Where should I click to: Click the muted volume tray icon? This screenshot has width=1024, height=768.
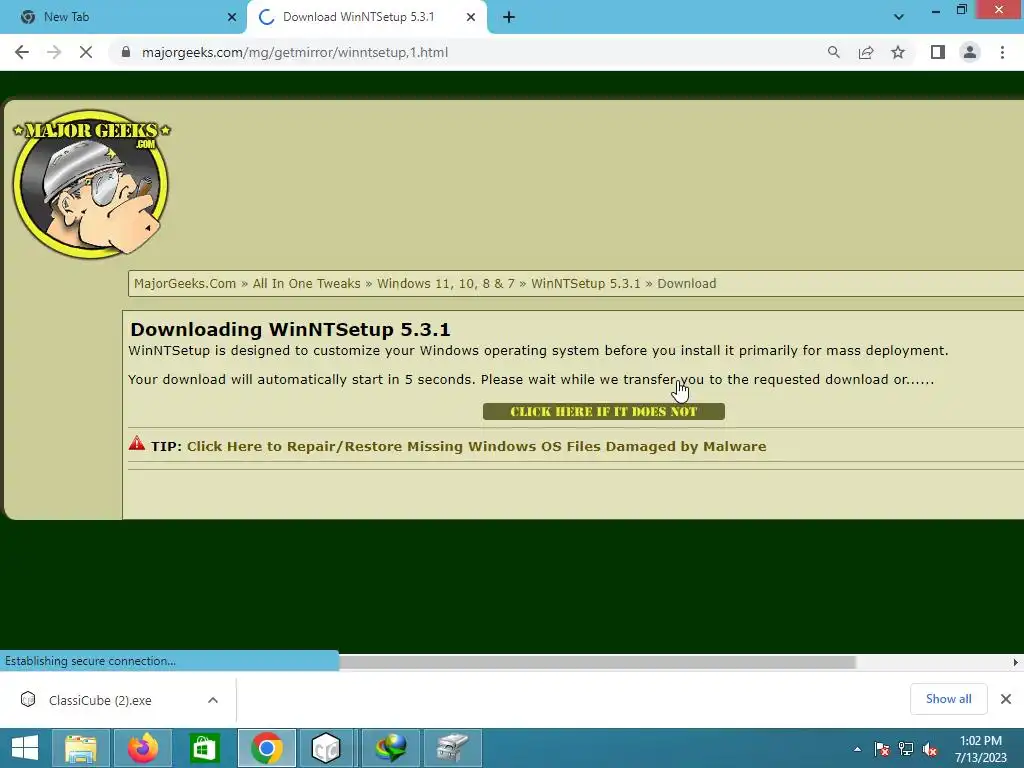tap(930, 748)
